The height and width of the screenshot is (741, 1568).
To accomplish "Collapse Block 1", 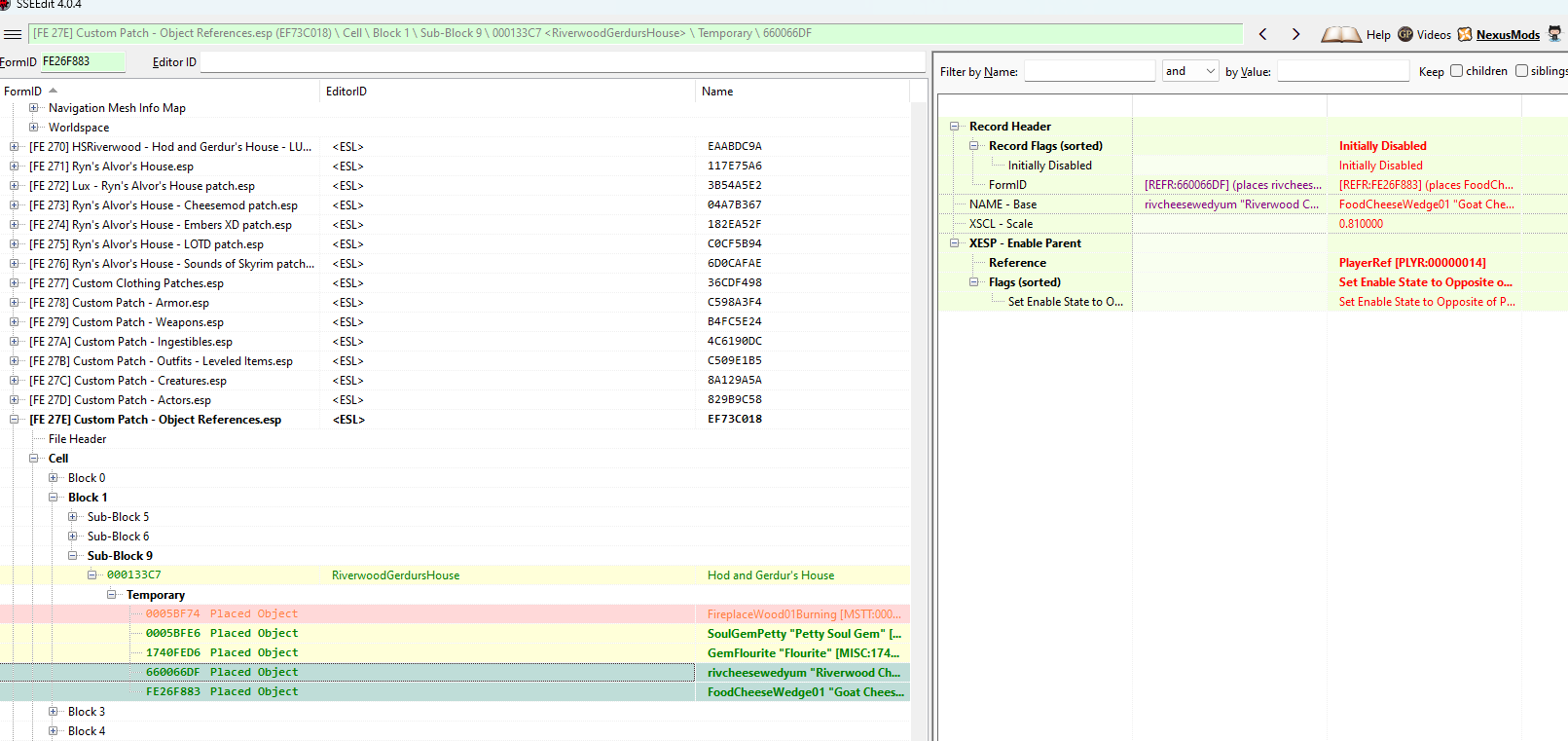I will point(54,498).
